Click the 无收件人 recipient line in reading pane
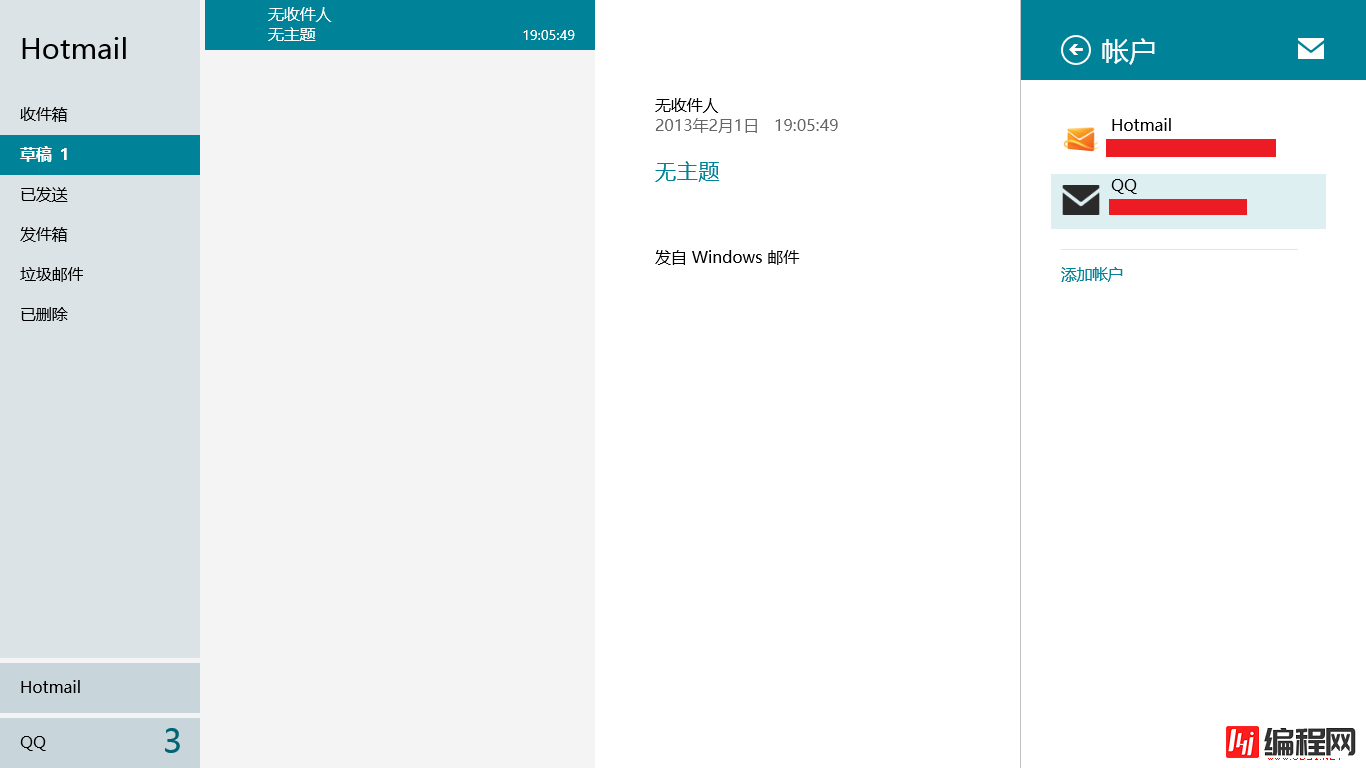The image size is (1366, 768). (x=686, y=105)
